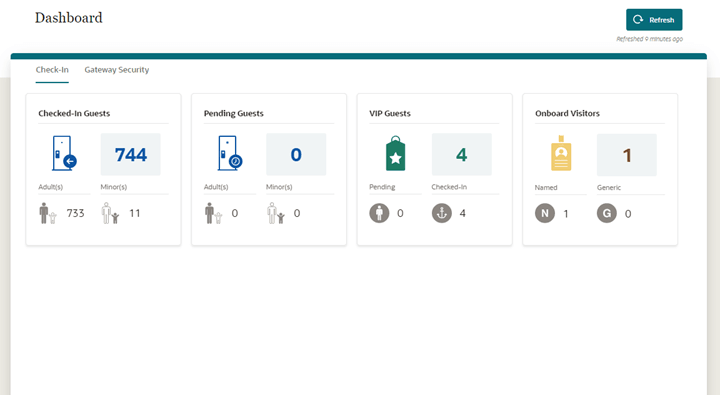
Task: Click the 744 checked-in guests total
Action: point(131,154)
